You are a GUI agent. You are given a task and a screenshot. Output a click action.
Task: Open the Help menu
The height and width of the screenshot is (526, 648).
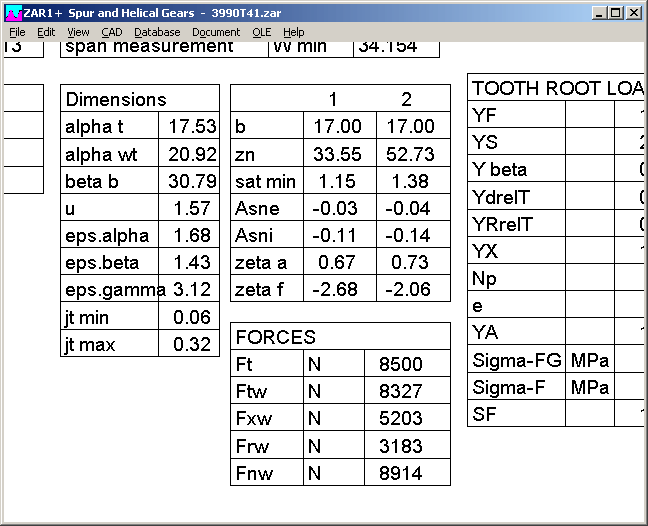[294, 32]
